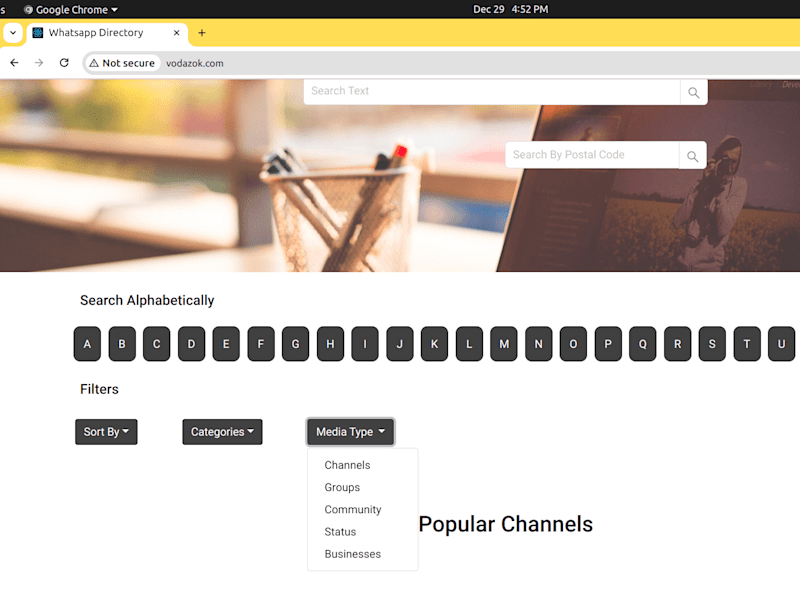Viewport: 800px width, 600px height.
Task: Close the Whatsapp Directory tab
Action: pos(177,33)
